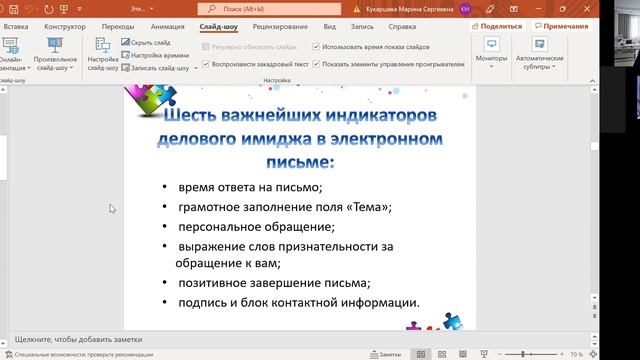Start slide show from status bar icon
This screenshot has height=360, width=640.
tap(484, 354)
